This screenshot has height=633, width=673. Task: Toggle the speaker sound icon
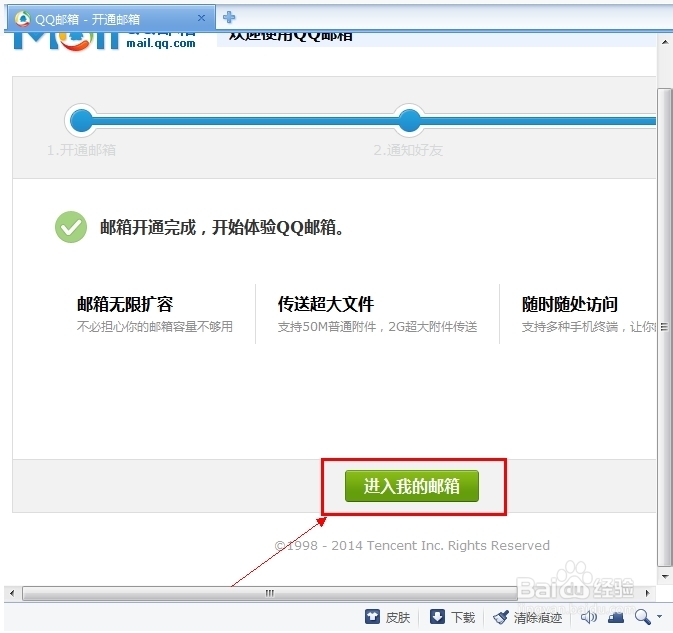coord(588,617)
